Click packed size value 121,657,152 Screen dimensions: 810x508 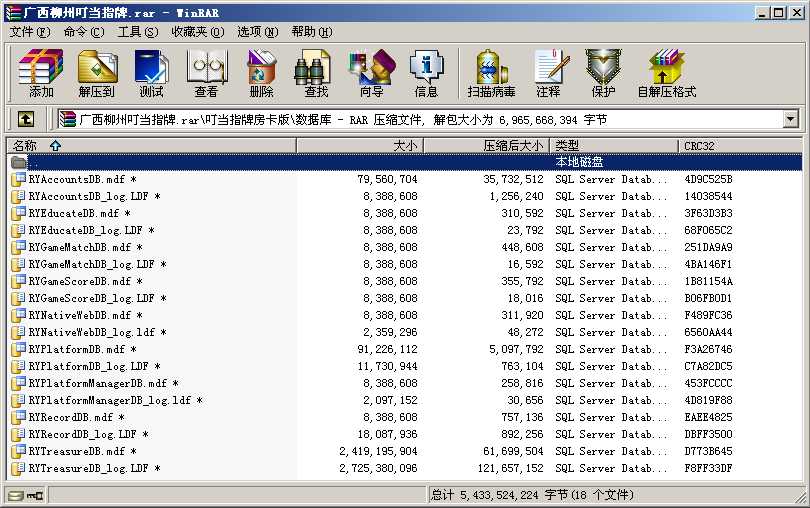510,468
